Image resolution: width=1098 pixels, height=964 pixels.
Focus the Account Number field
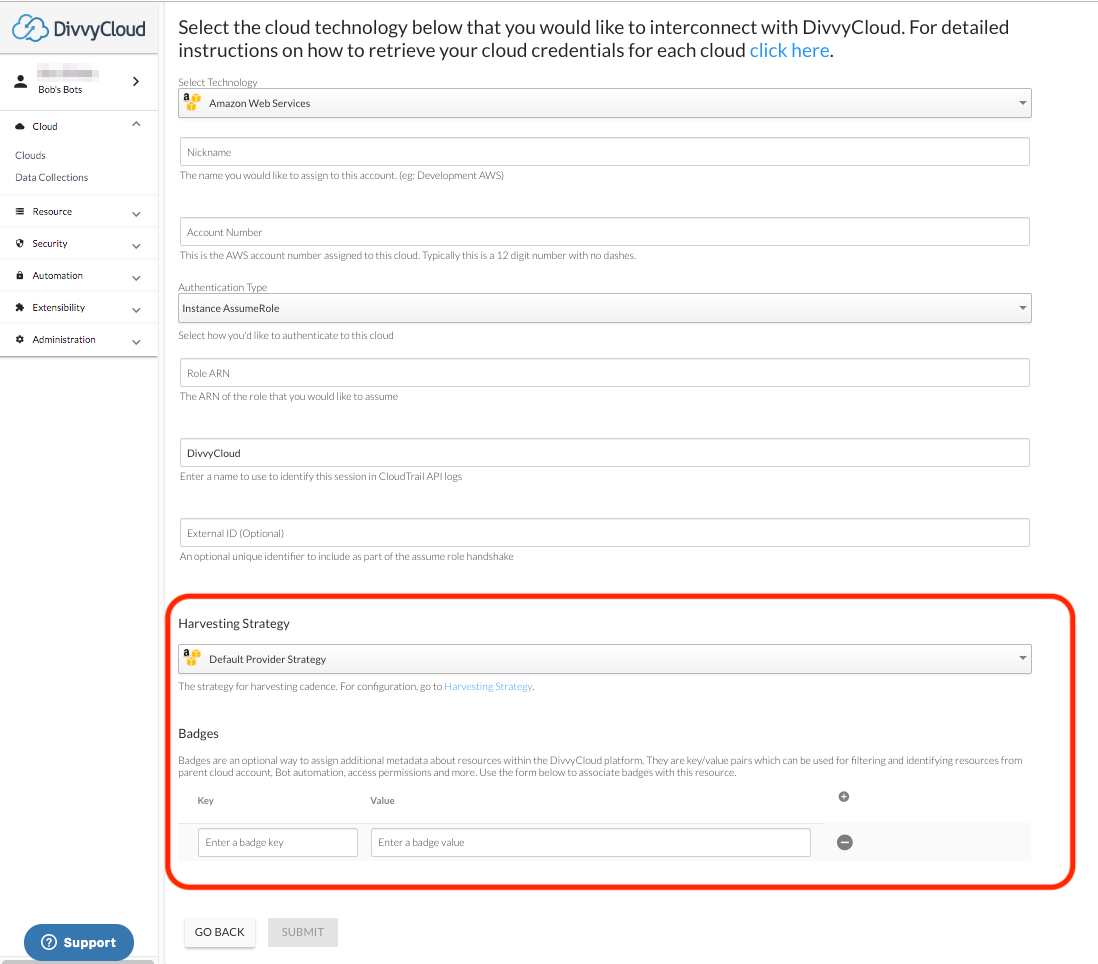point(605,232)
